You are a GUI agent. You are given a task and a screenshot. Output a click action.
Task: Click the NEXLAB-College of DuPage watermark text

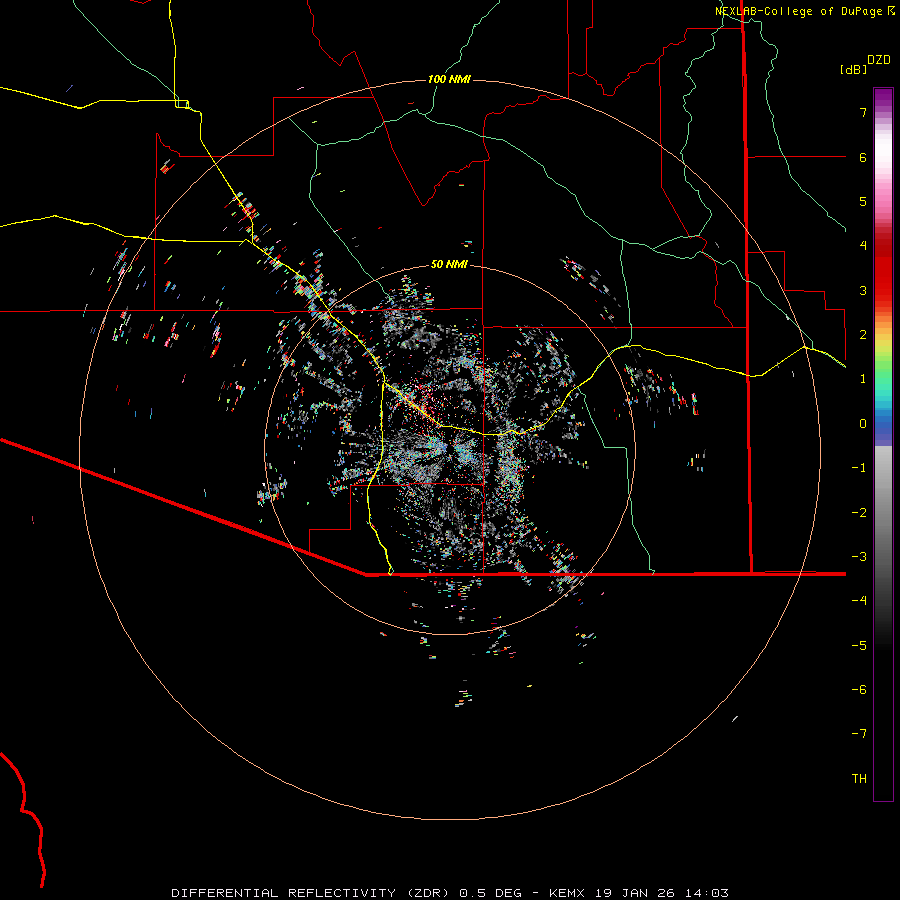pyautogui.click(x=798, y=11)
